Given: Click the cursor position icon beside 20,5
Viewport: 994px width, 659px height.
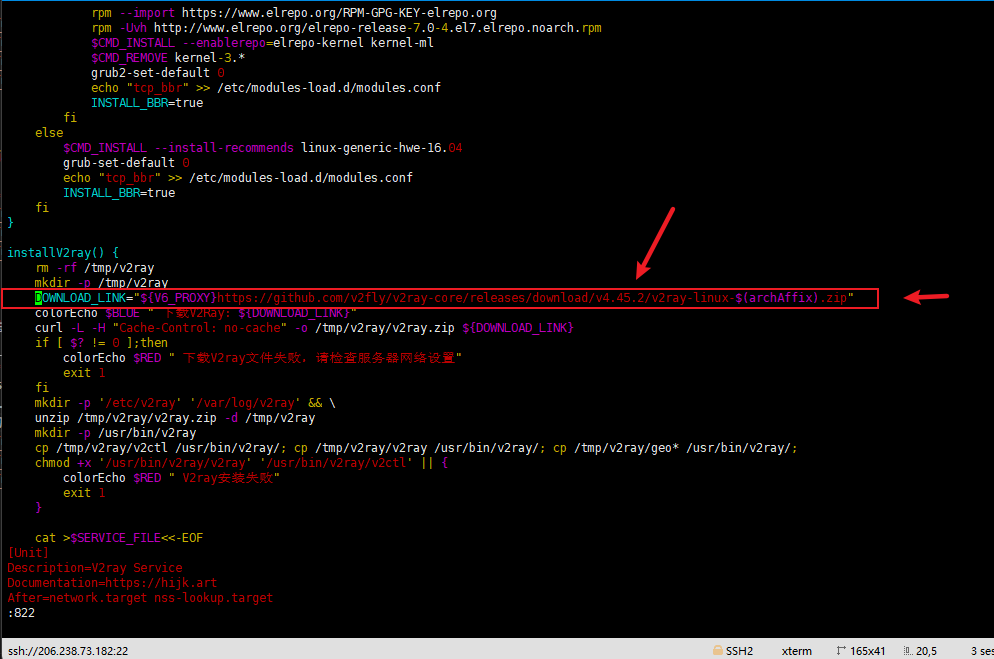Looking at the screenshot, I should (x=908, y=650).
